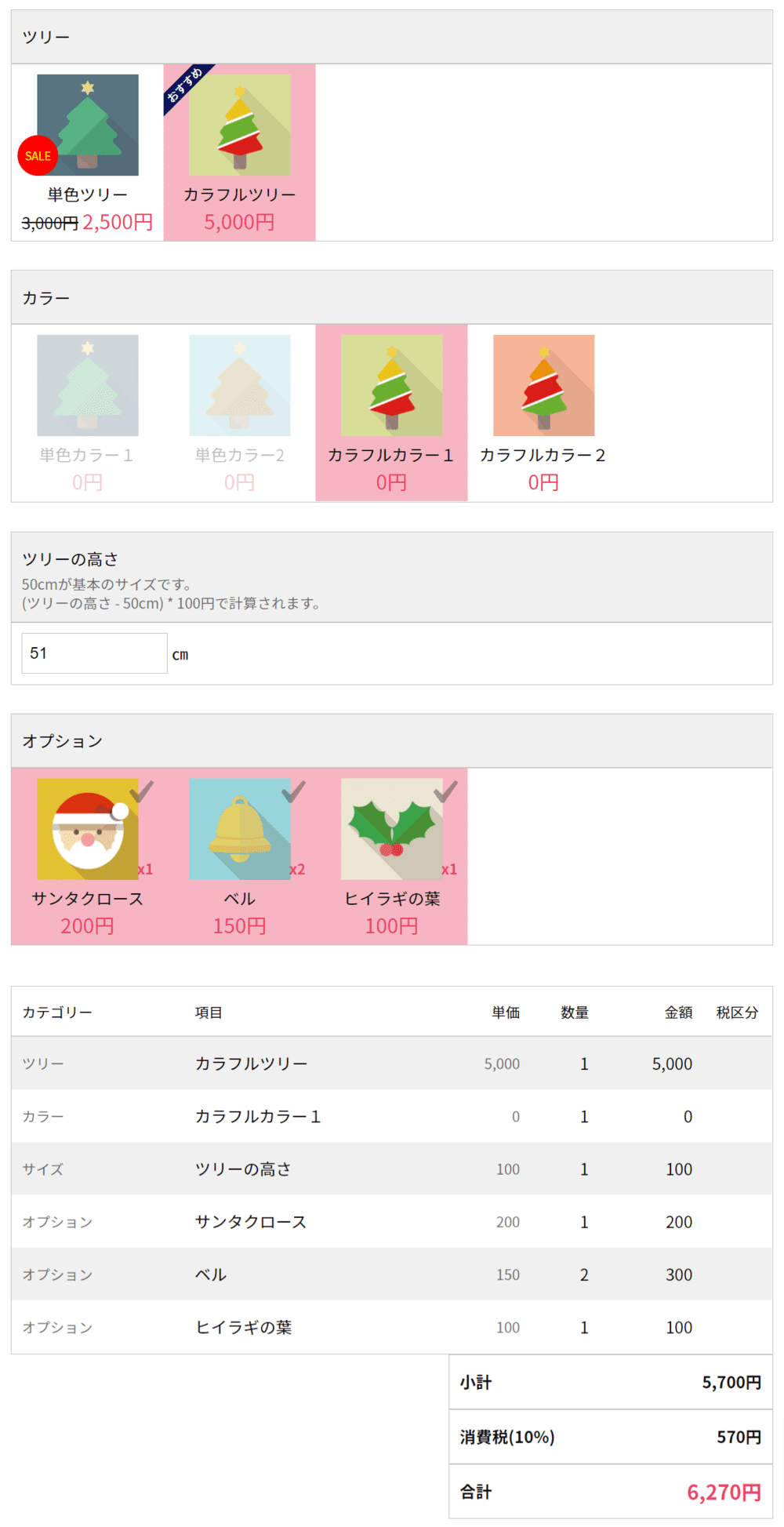Click the x2 quantity on ベル
This screenshot has width=784, height=1527.
[297, 870]
